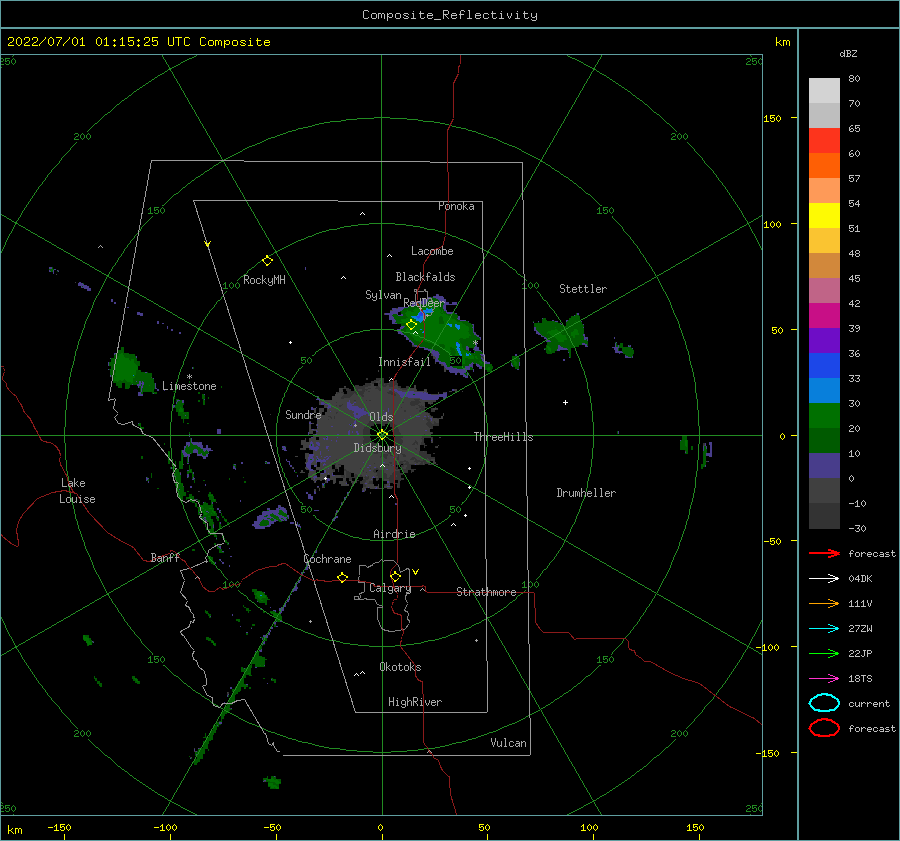Click the Vulcan city label
The height and width of the screenshot is (841, 900).
(508, 743)
